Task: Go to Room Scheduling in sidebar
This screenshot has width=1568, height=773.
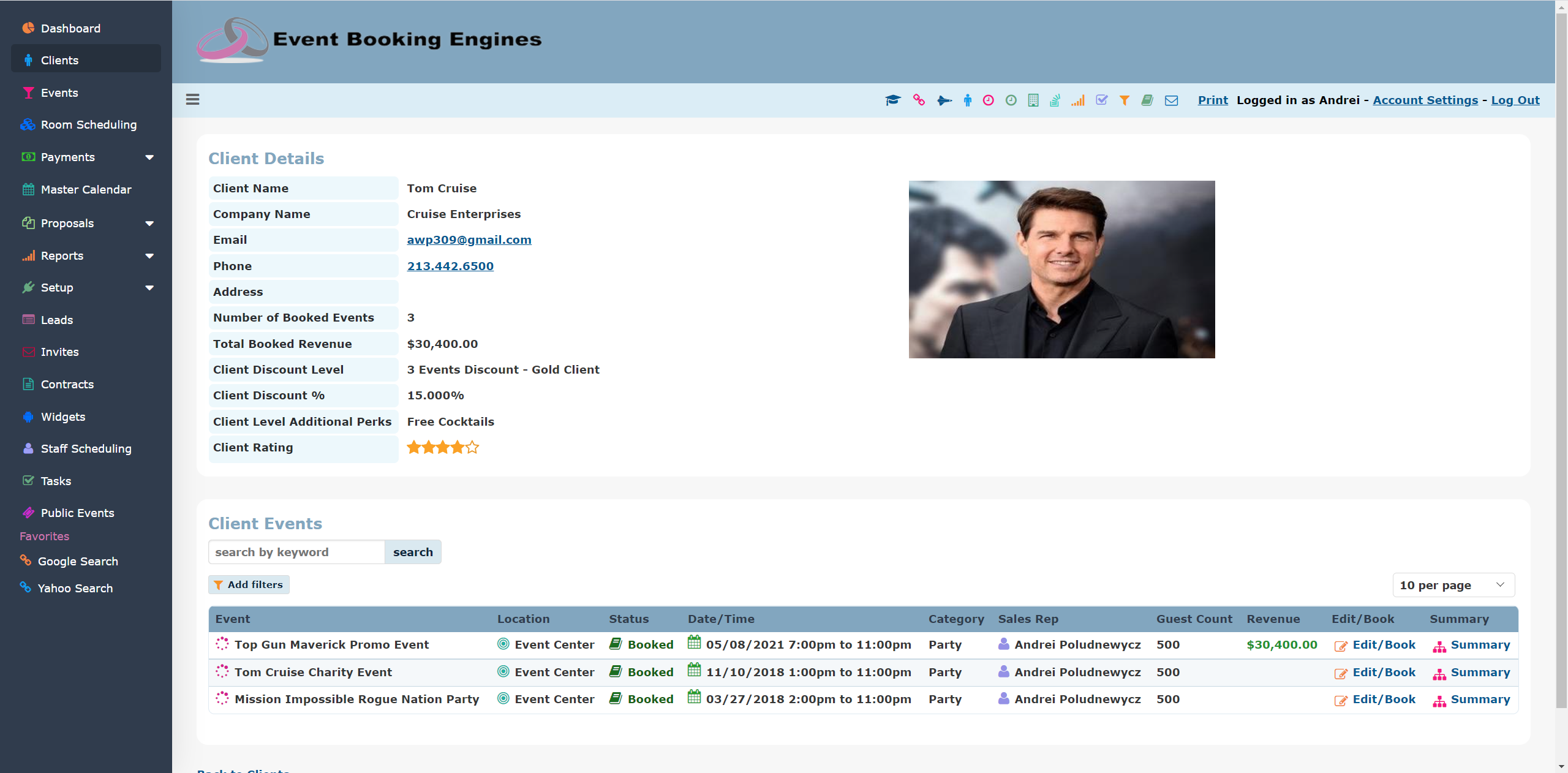Action: (88, 125)
